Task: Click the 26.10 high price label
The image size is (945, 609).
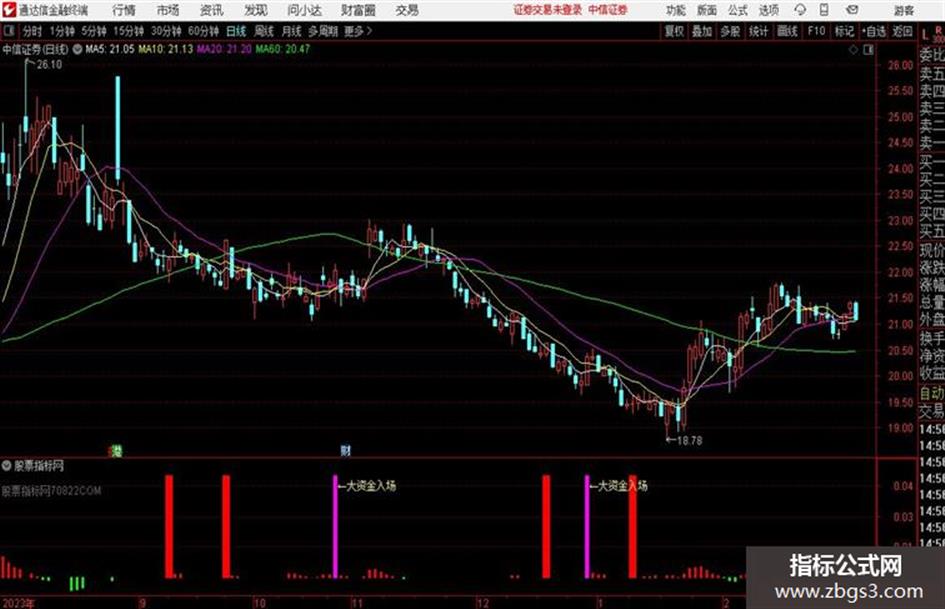Action: pyautogui.click(x=49, y=65)
